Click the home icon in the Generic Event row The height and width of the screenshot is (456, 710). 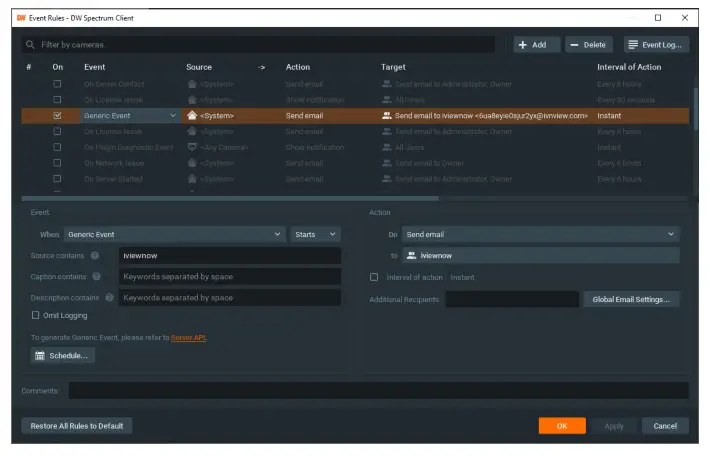click(192, 115)
